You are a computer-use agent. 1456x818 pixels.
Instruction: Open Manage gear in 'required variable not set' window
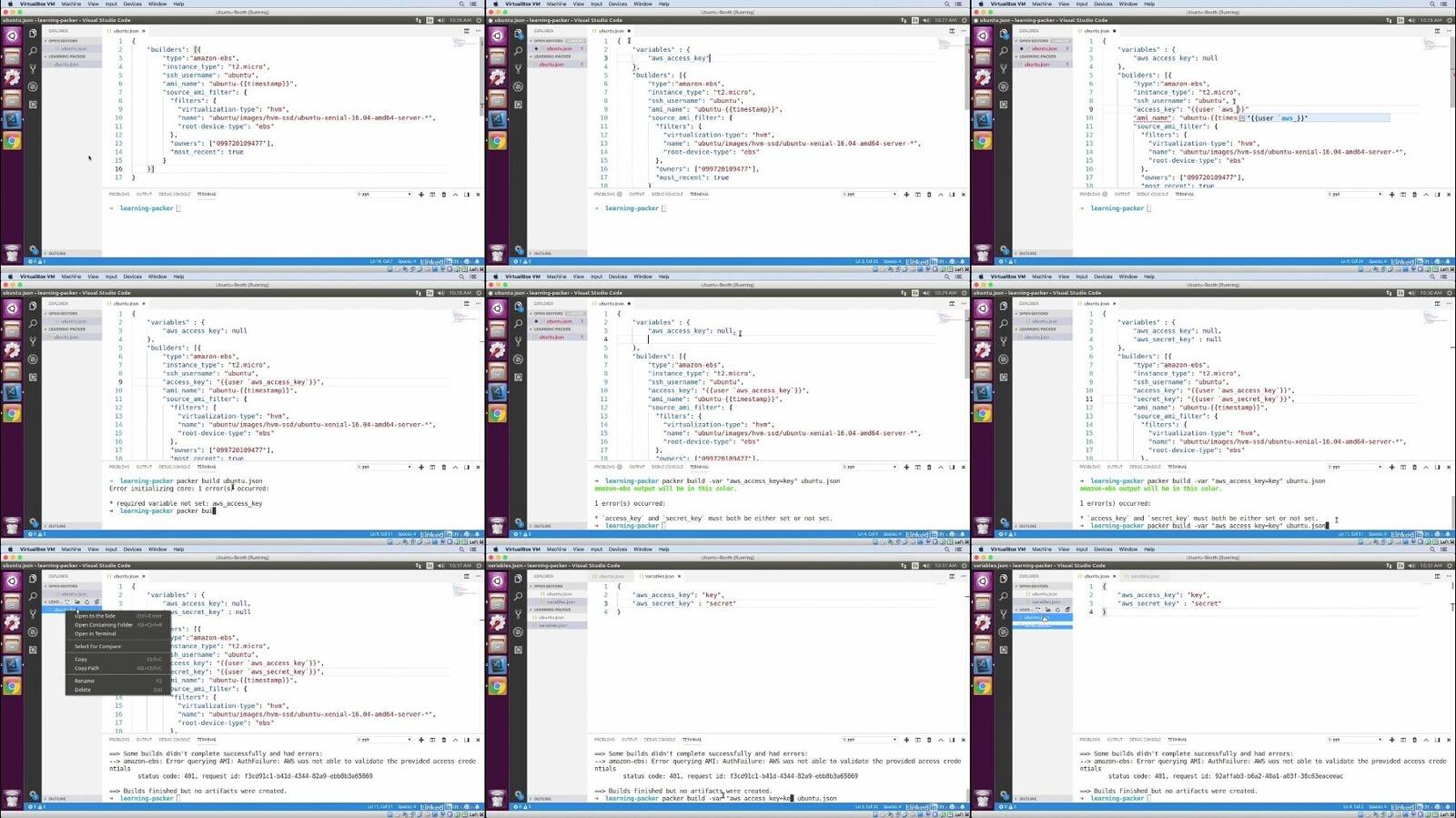click(33, 522)
